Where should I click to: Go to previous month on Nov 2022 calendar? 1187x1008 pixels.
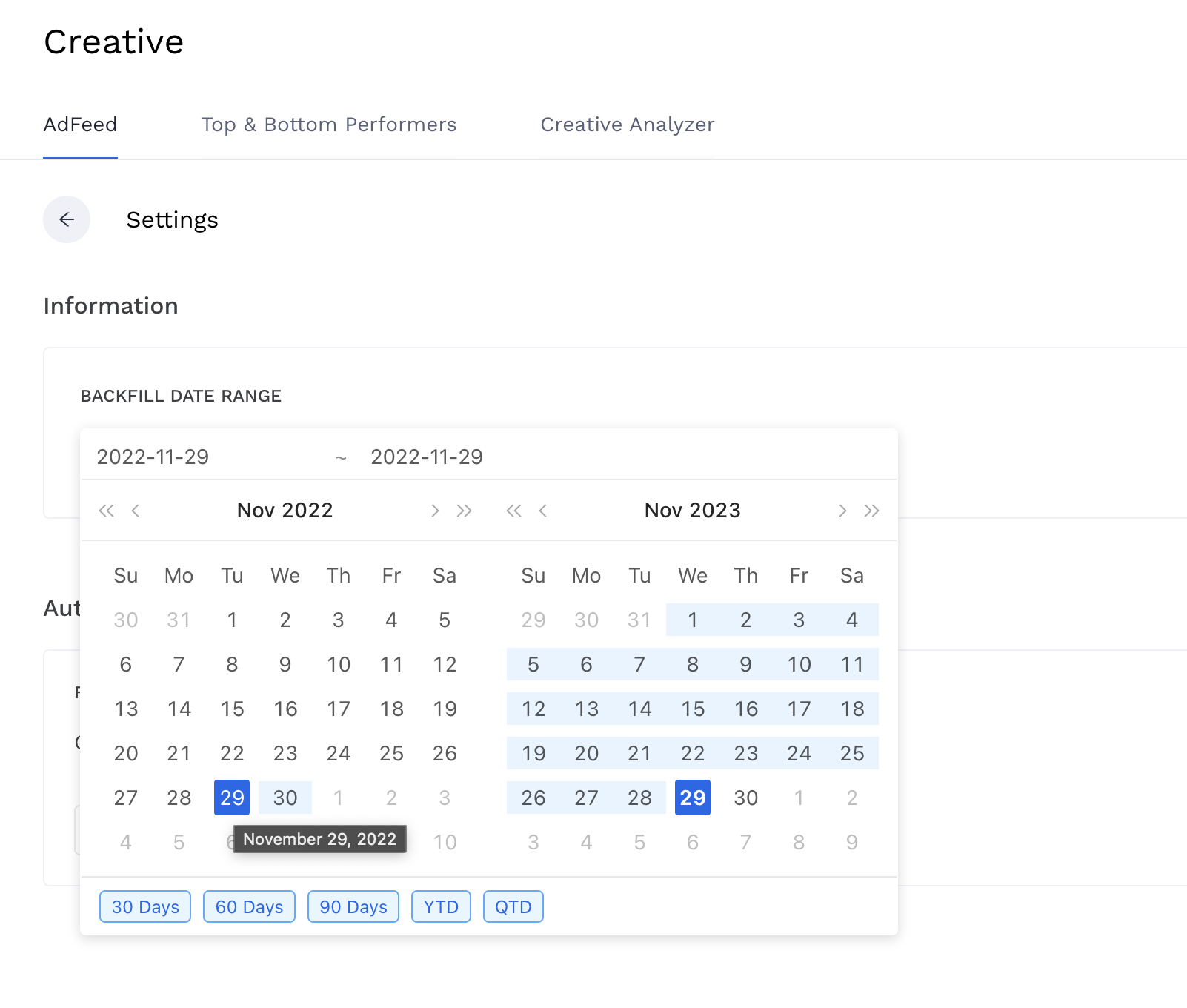[x=135, y=510]
